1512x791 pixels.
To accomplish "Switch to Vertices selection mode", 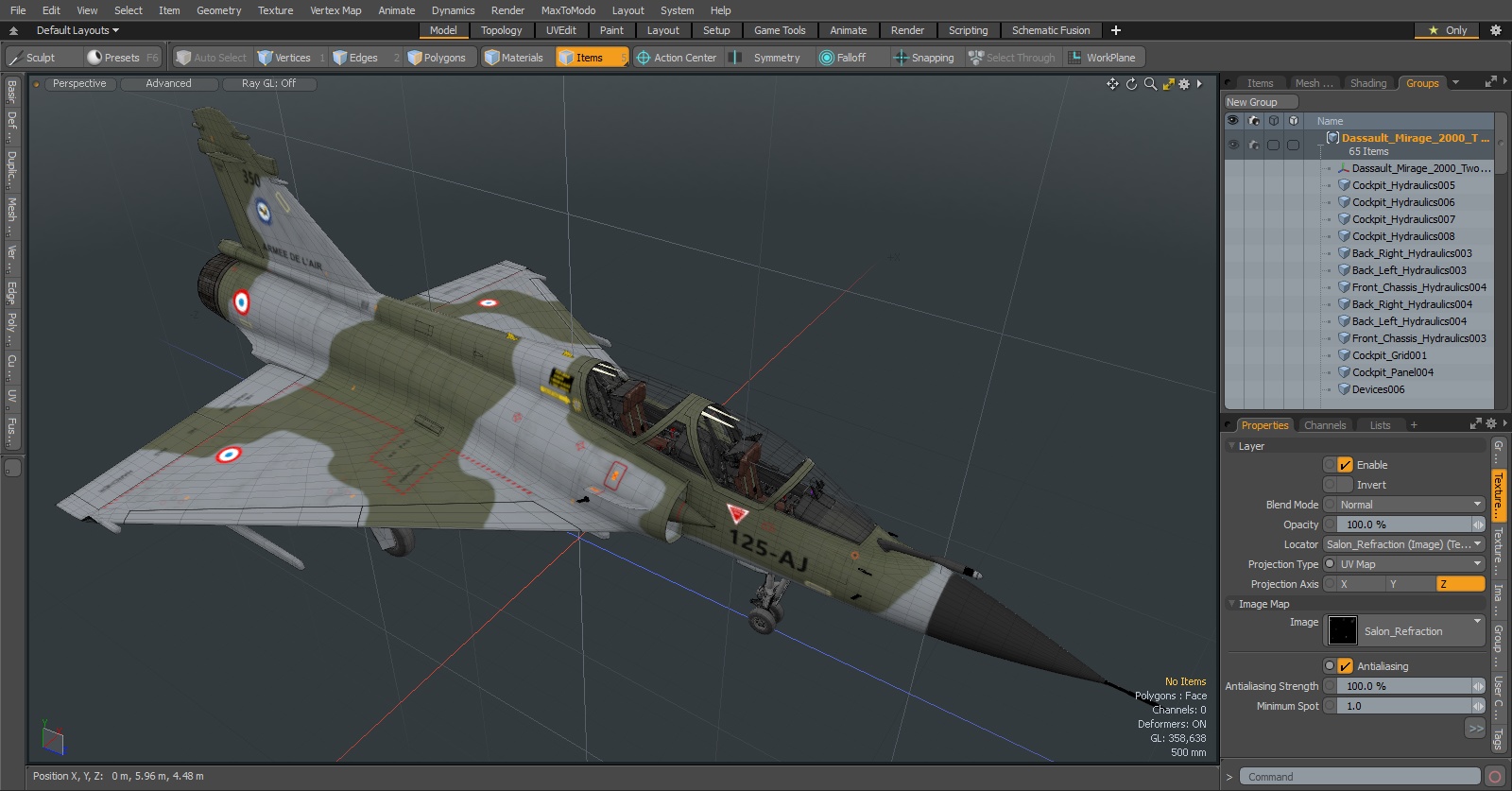I will pos(291,58).
